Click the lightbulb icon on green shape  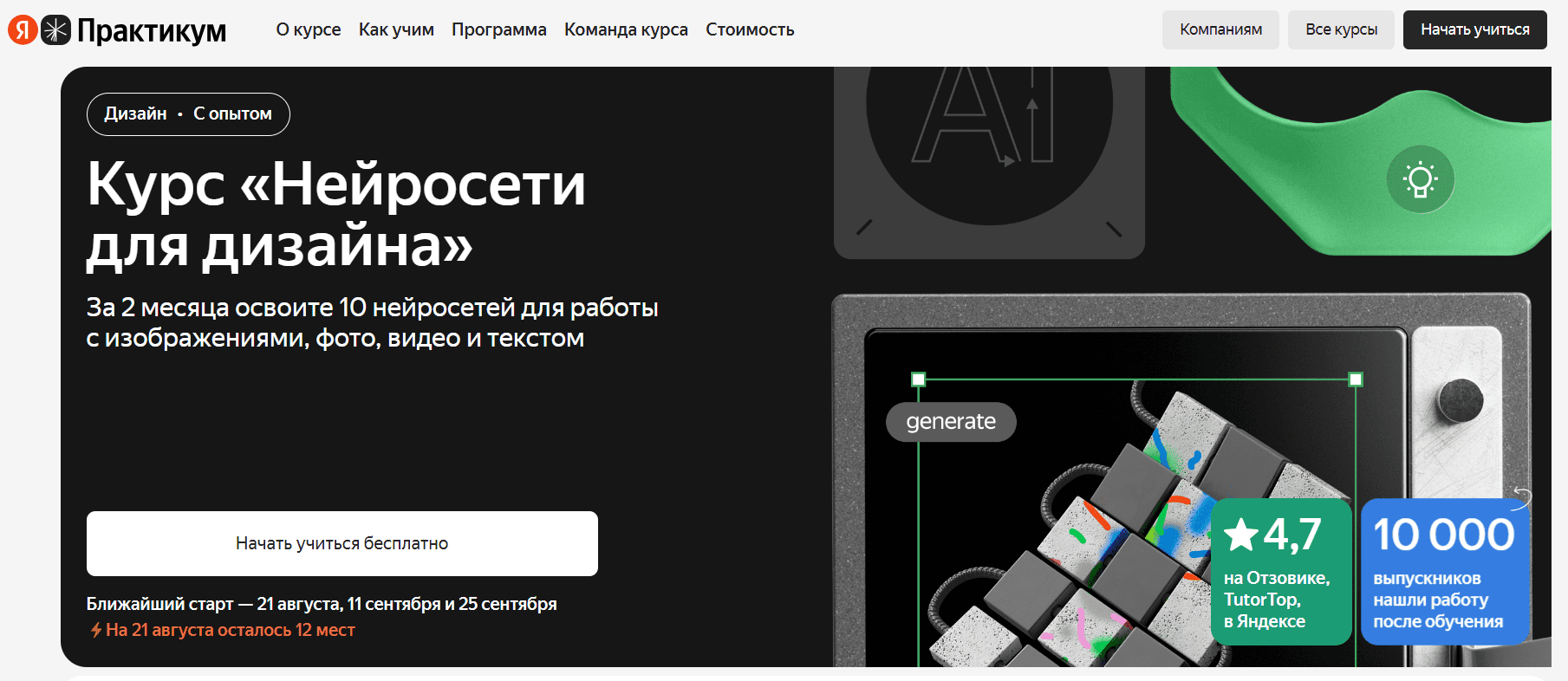(1420, 179)
